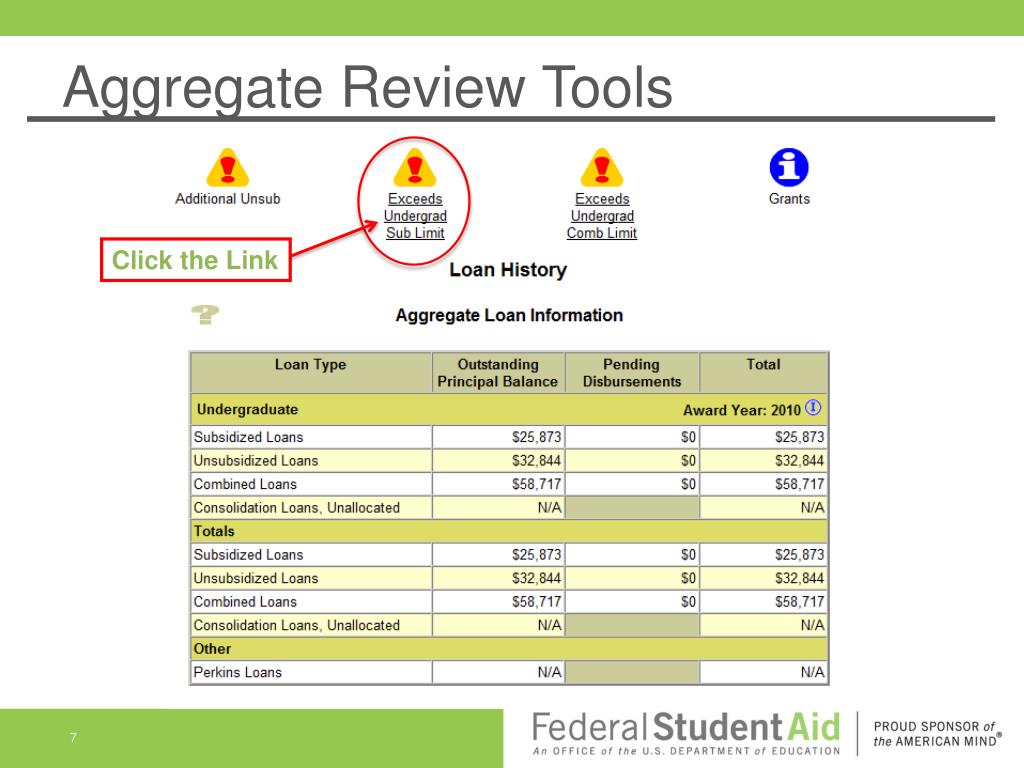This screenshot has height=768, width=1024.
Task: Click Totals Unsubsidized outstanding balance $32,844
Action: (536, 578)
